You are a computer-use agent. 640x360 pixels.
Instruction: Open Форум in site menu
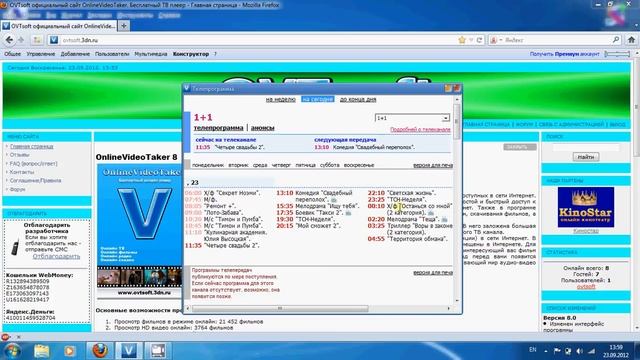(x=18, y=189)
